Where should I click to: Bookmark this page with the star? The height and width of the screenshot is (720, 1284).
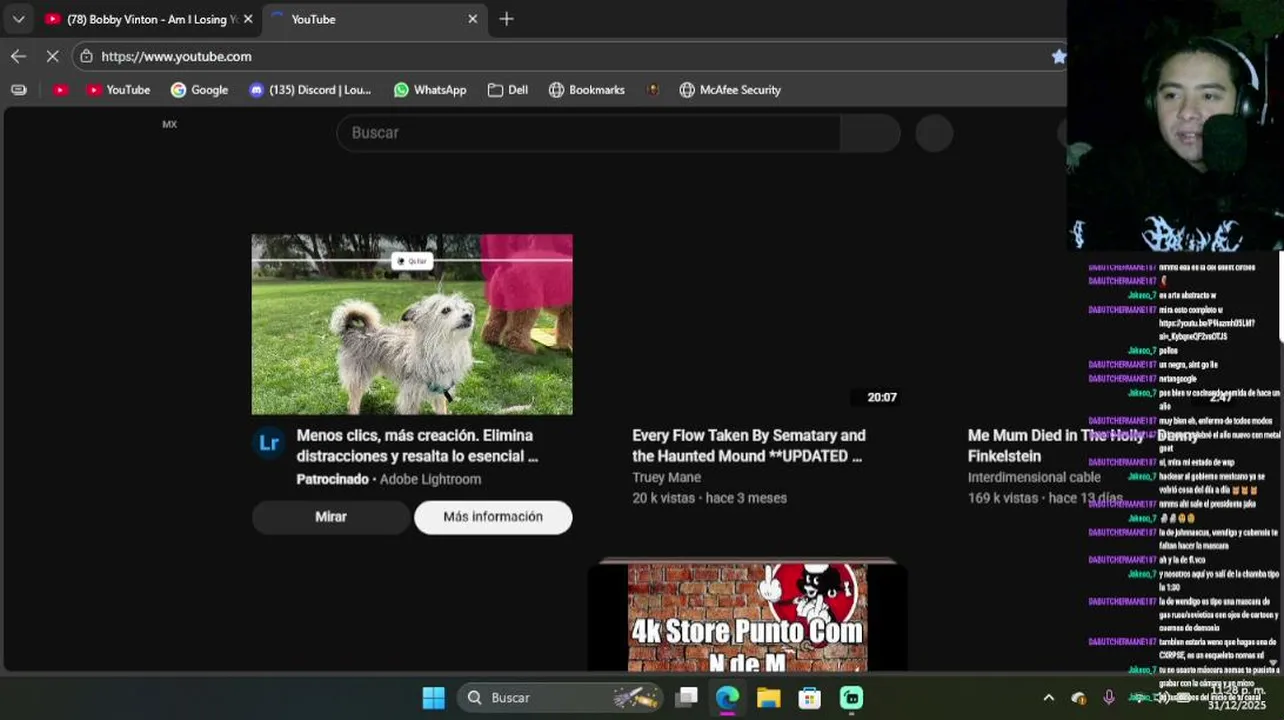[x=1058, y=56]
